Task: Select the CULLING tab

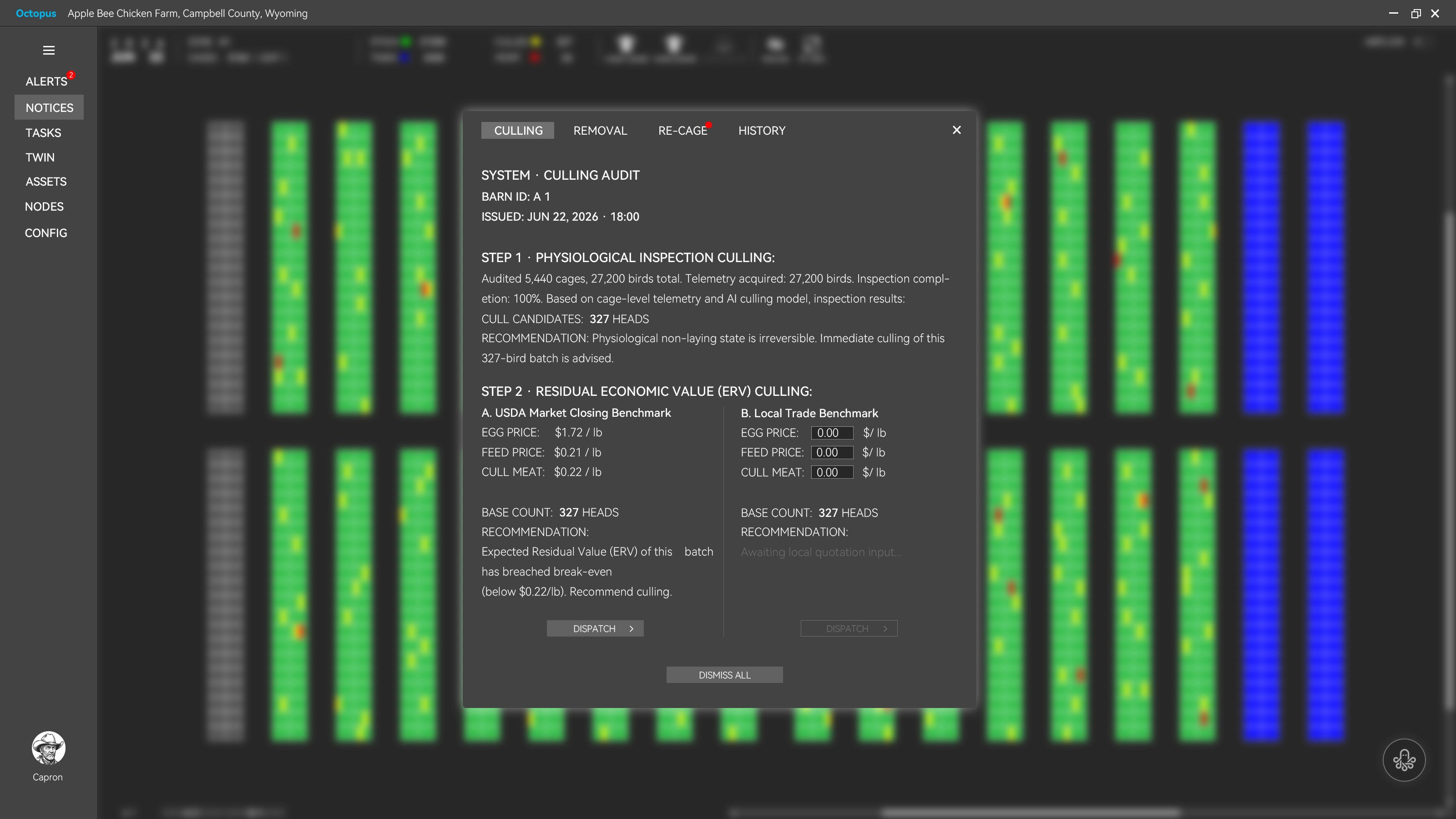Action: click(518, 131)
